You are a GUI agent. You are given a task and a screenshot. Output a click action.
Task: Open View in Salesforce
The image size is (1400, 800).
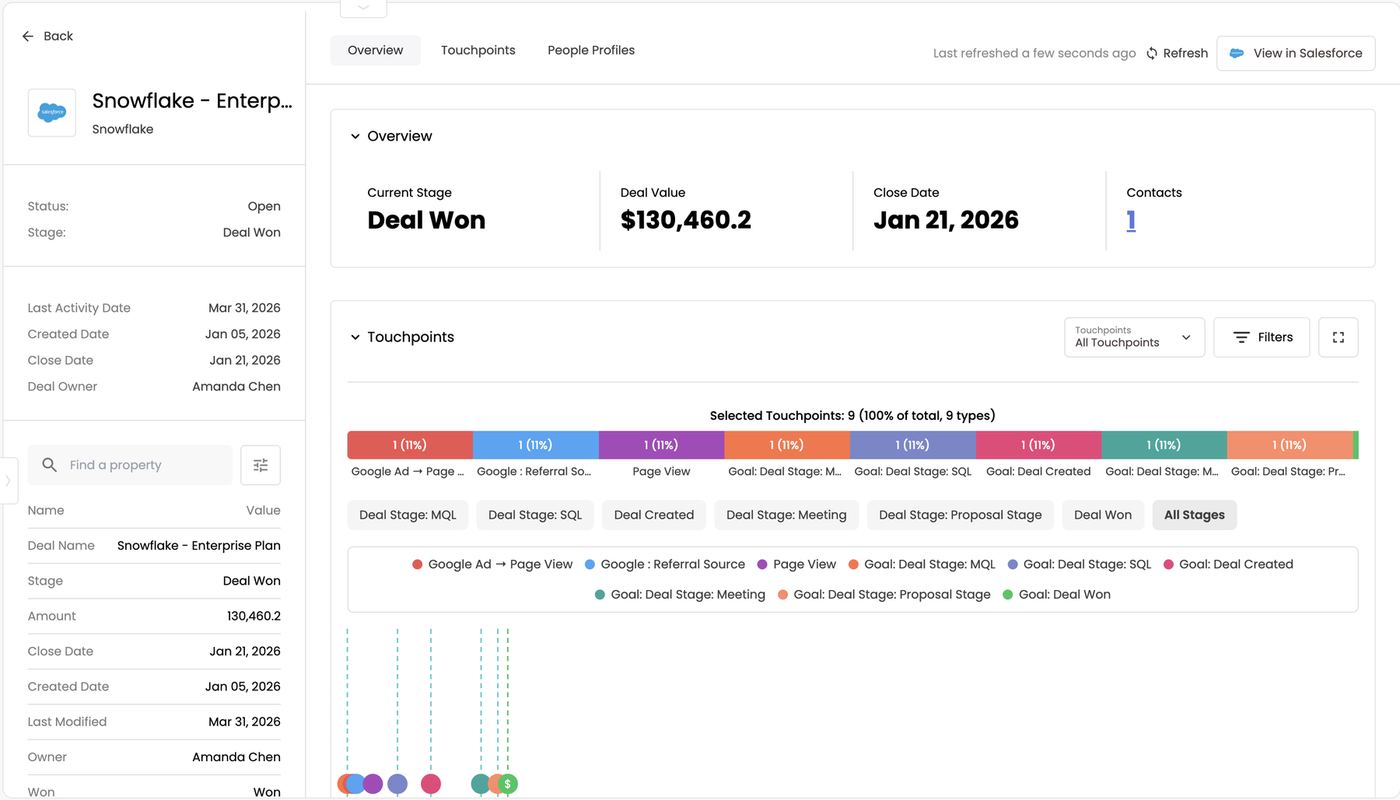(x=1295, y=53)
